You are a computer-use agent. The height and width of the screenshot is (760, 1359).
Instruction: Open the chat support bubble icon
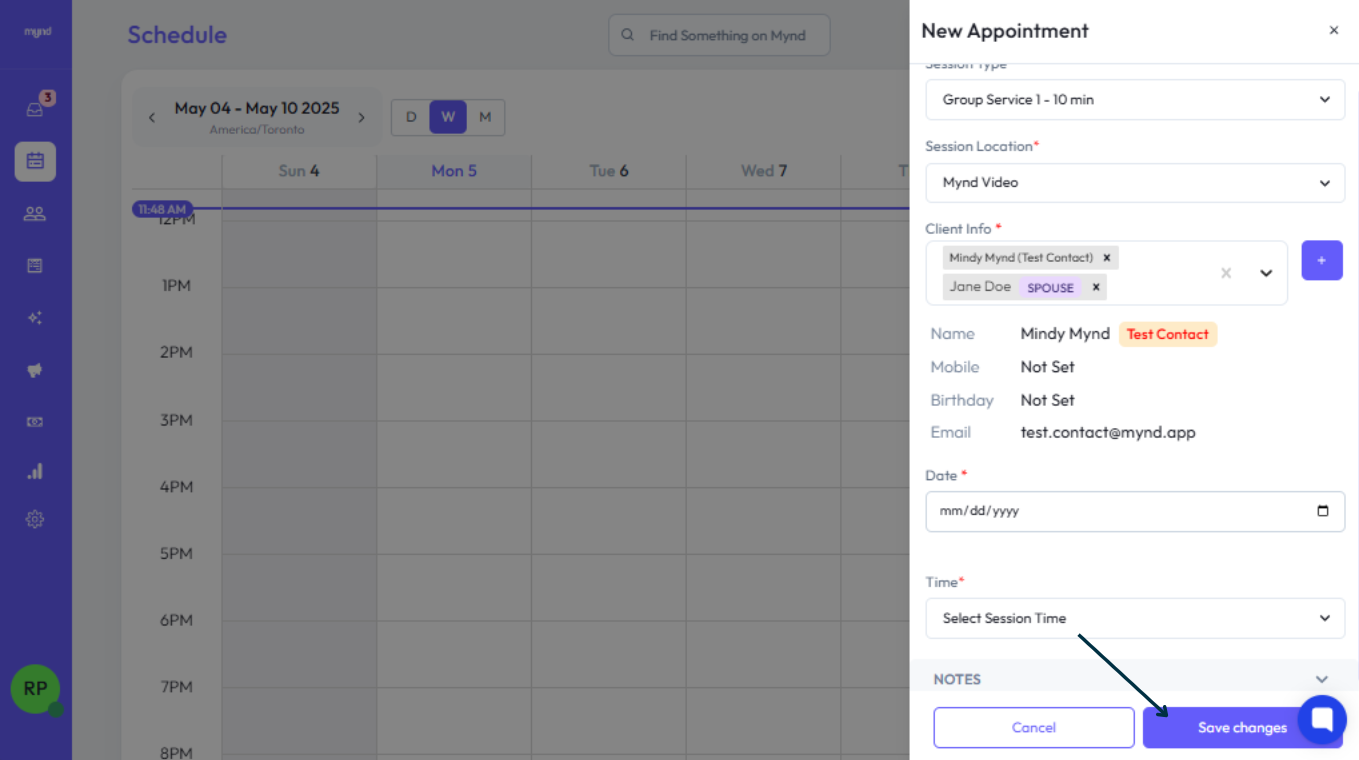(1322, 719)
